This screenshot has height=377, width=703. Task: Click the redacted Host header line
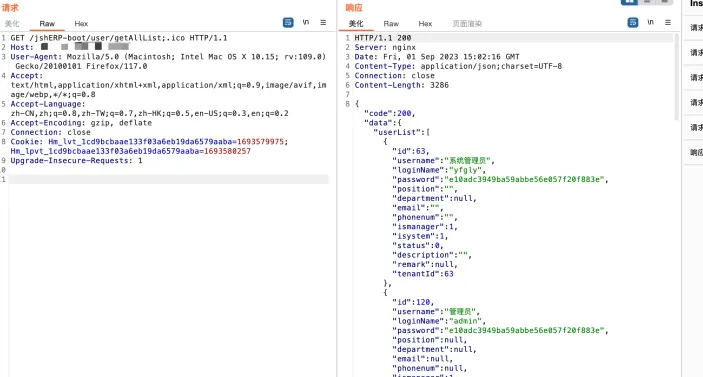coord(69,47)
